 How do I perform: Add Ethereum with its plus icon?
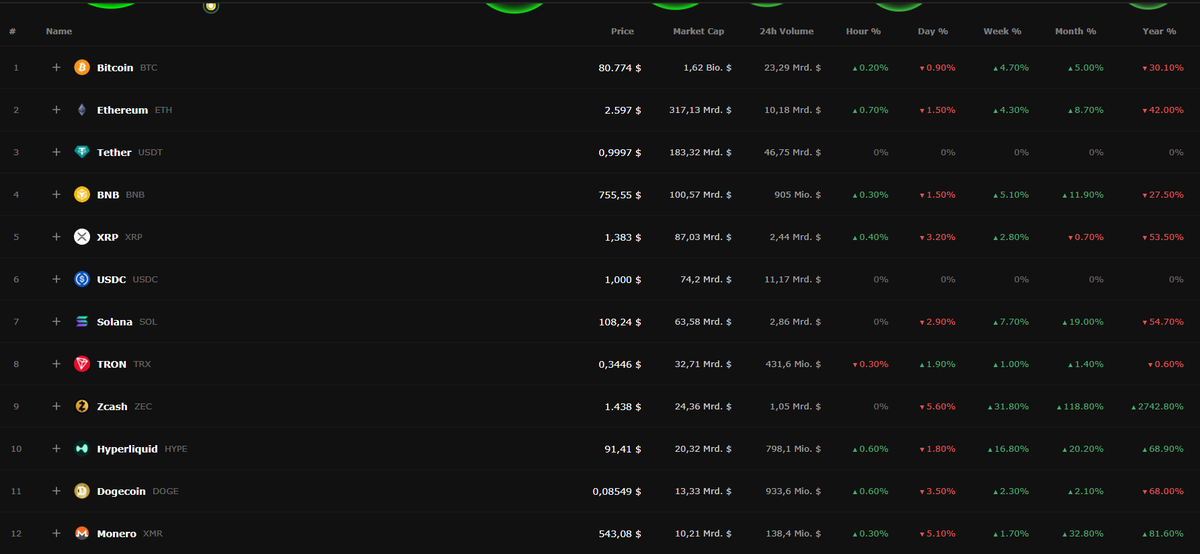click(56, 110)
